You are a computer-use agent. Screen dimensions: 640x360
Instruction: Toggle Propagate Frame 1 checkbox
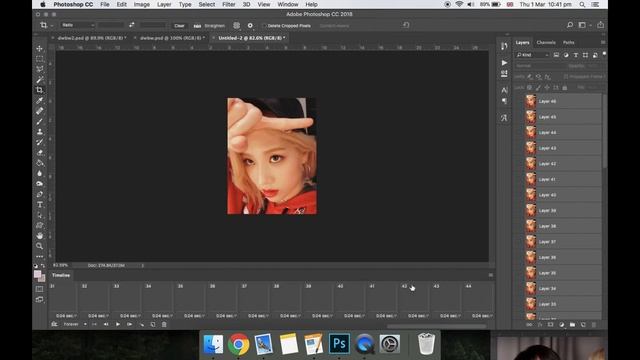[x=566, y=76]
